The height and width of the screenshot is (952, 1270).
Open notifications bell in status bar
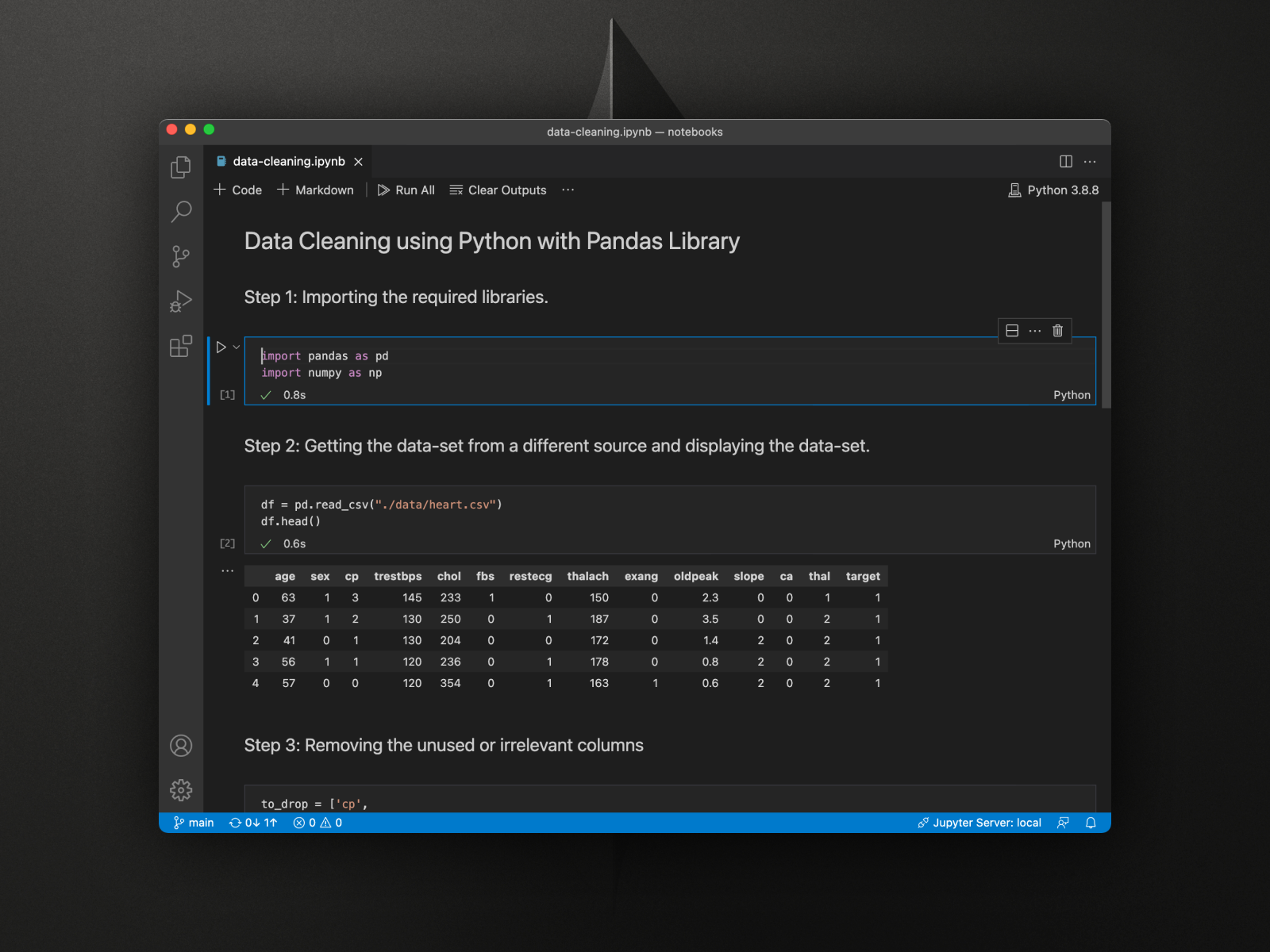coord(1091,823)
